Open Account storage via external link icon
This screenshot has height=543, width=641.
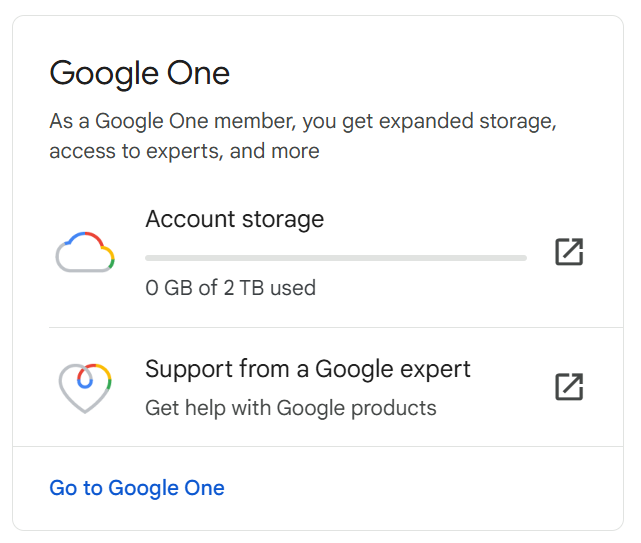tap(569, 252)
